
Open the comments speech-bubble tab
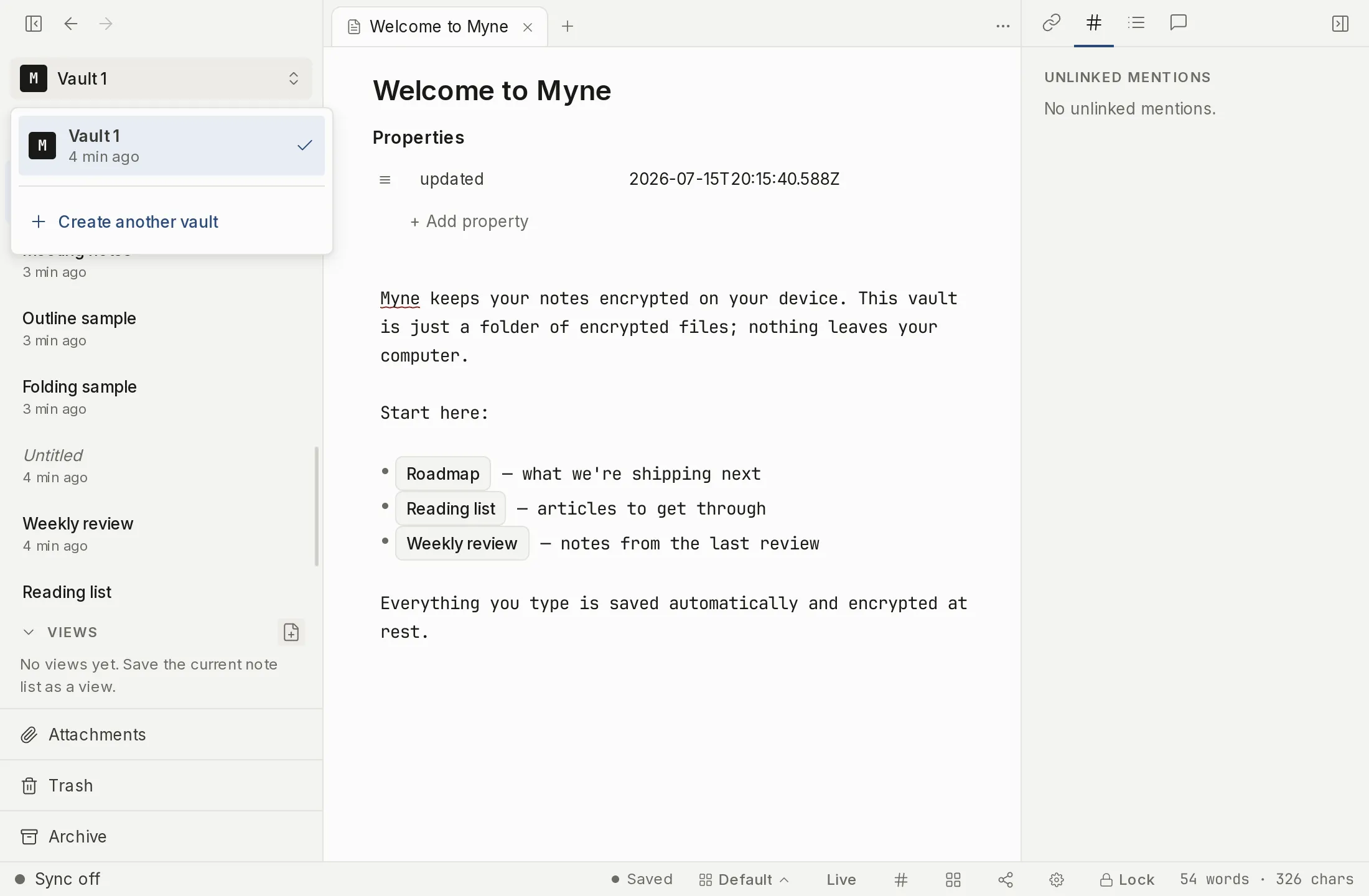(x=1179, y=23)
